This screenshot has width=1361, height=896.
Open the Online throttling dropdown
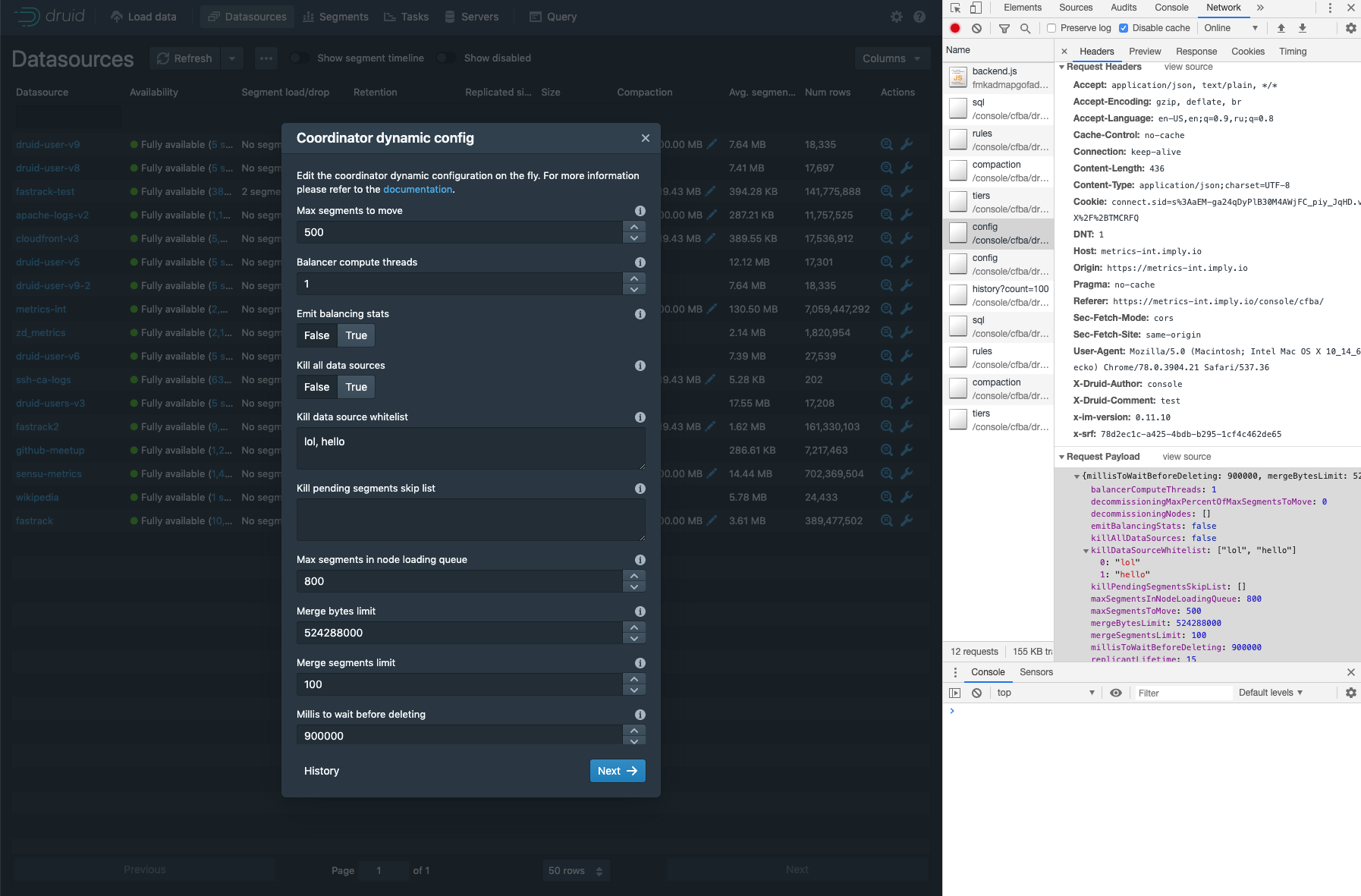point(1231,28)
